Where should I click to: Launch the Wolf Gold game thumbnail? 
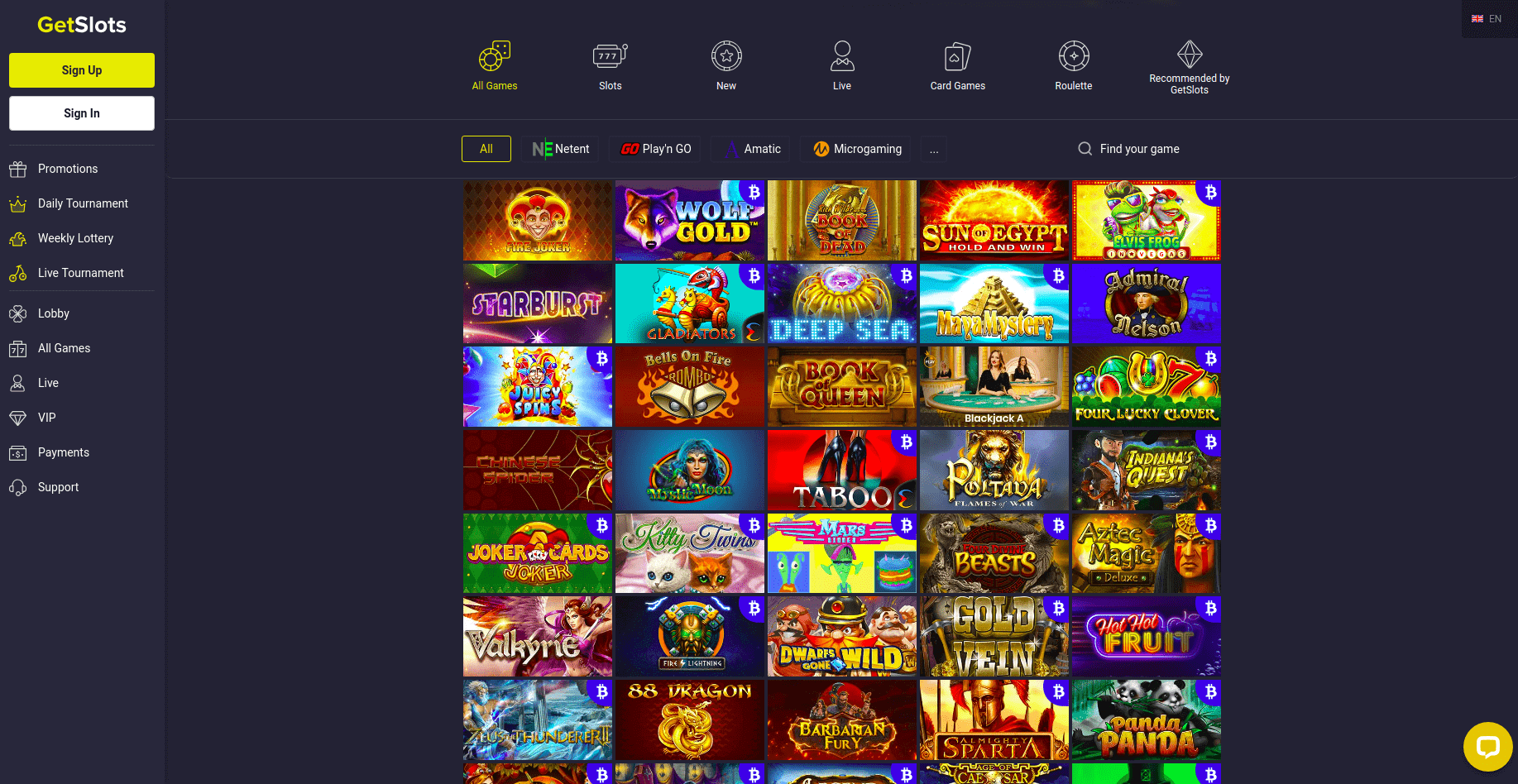pyautogui.click(x=690, y=221)
